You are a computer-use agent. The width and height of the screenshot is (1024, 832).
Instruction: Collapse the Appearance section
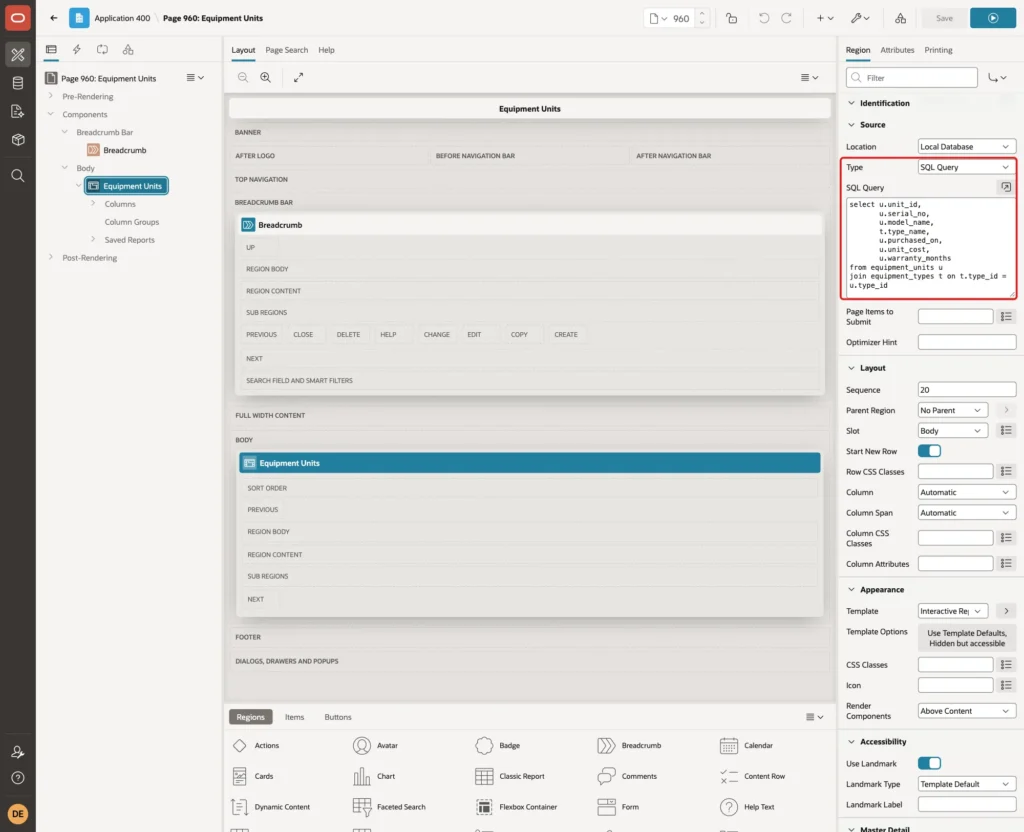coord(851,589)
